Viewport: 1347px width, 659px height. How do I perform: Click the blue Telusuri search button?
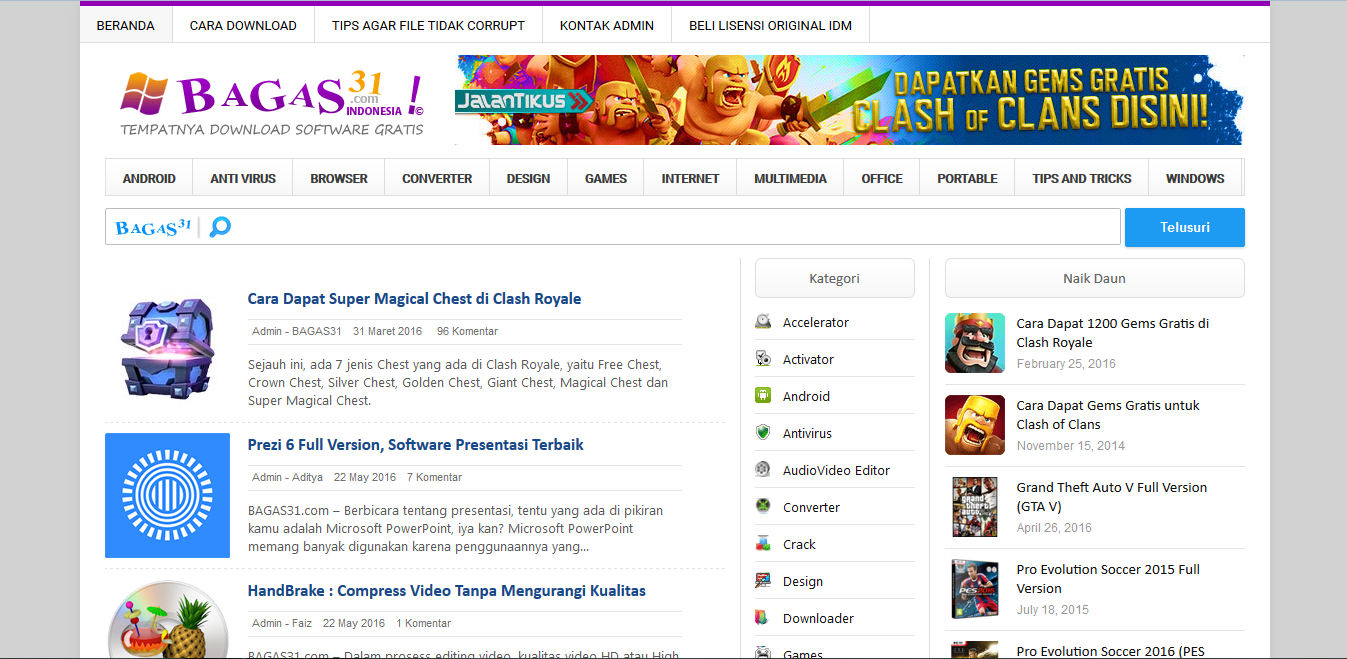pos(1185,227)
